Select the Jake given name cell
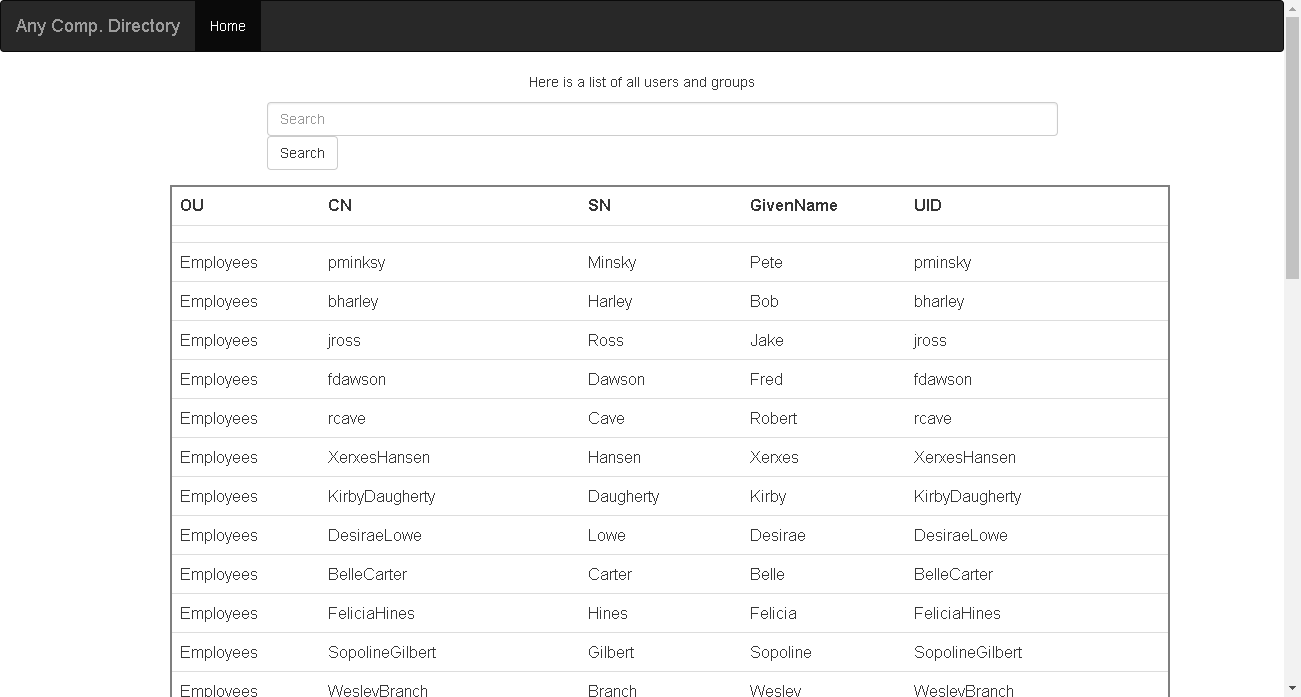Screen dimensions: 1301x697 [767, 340]
